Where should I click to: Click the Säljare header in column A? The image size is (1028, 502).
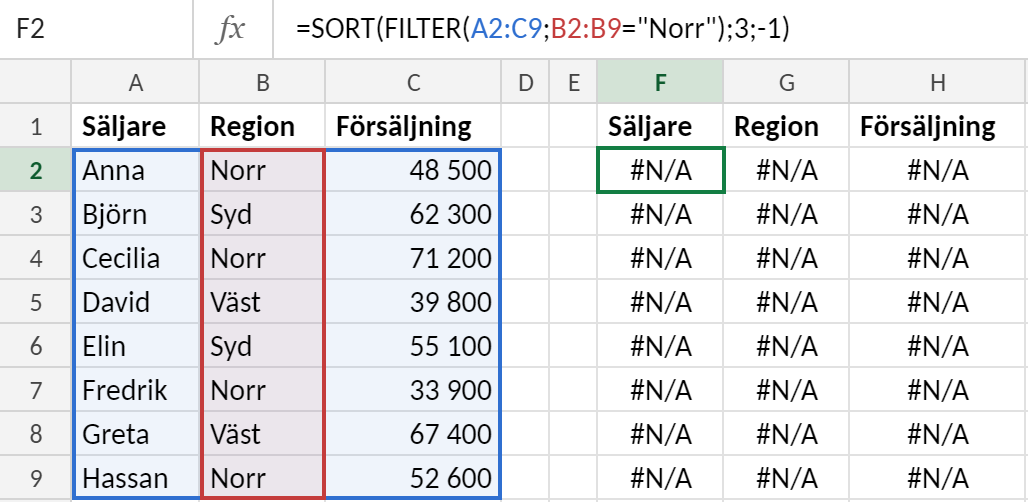point(135,126)
